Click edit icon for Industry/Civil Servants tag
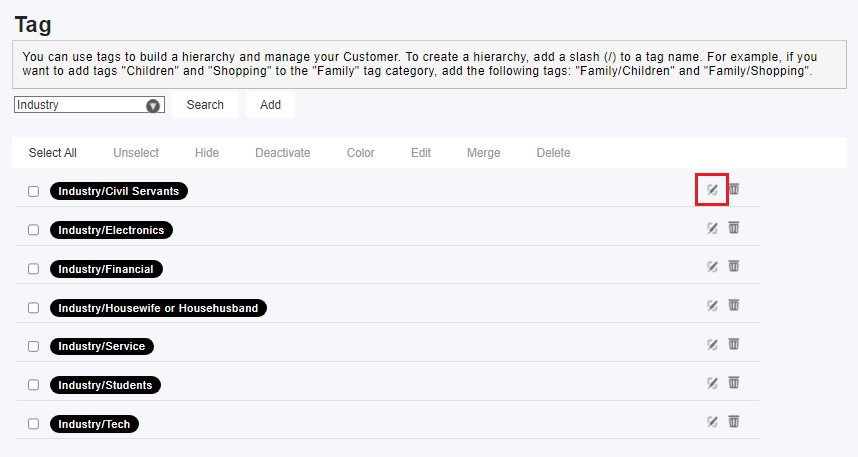Viewport: 858px width, 457px height. [x=711, y=190]
